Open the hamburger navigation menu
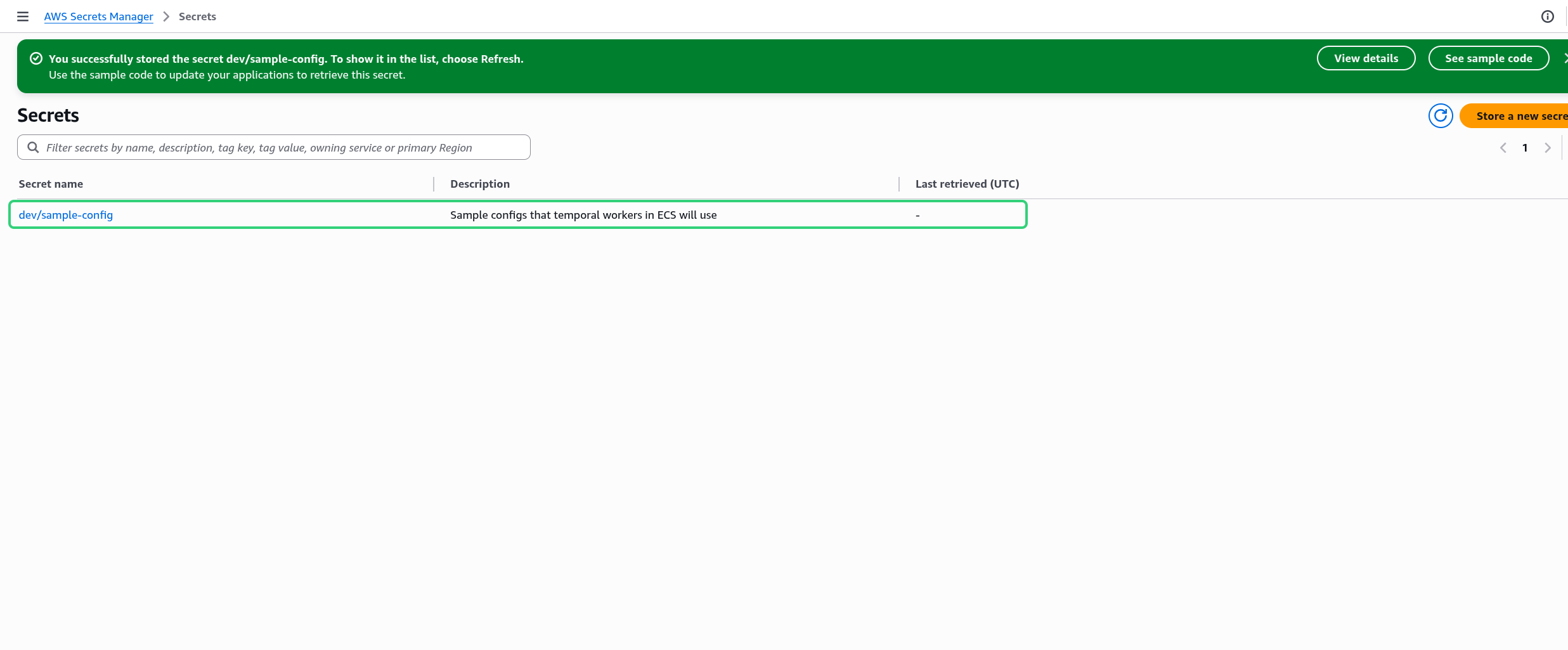The image size is (1568, 650). pyautogui.click(x=23, y=16)
